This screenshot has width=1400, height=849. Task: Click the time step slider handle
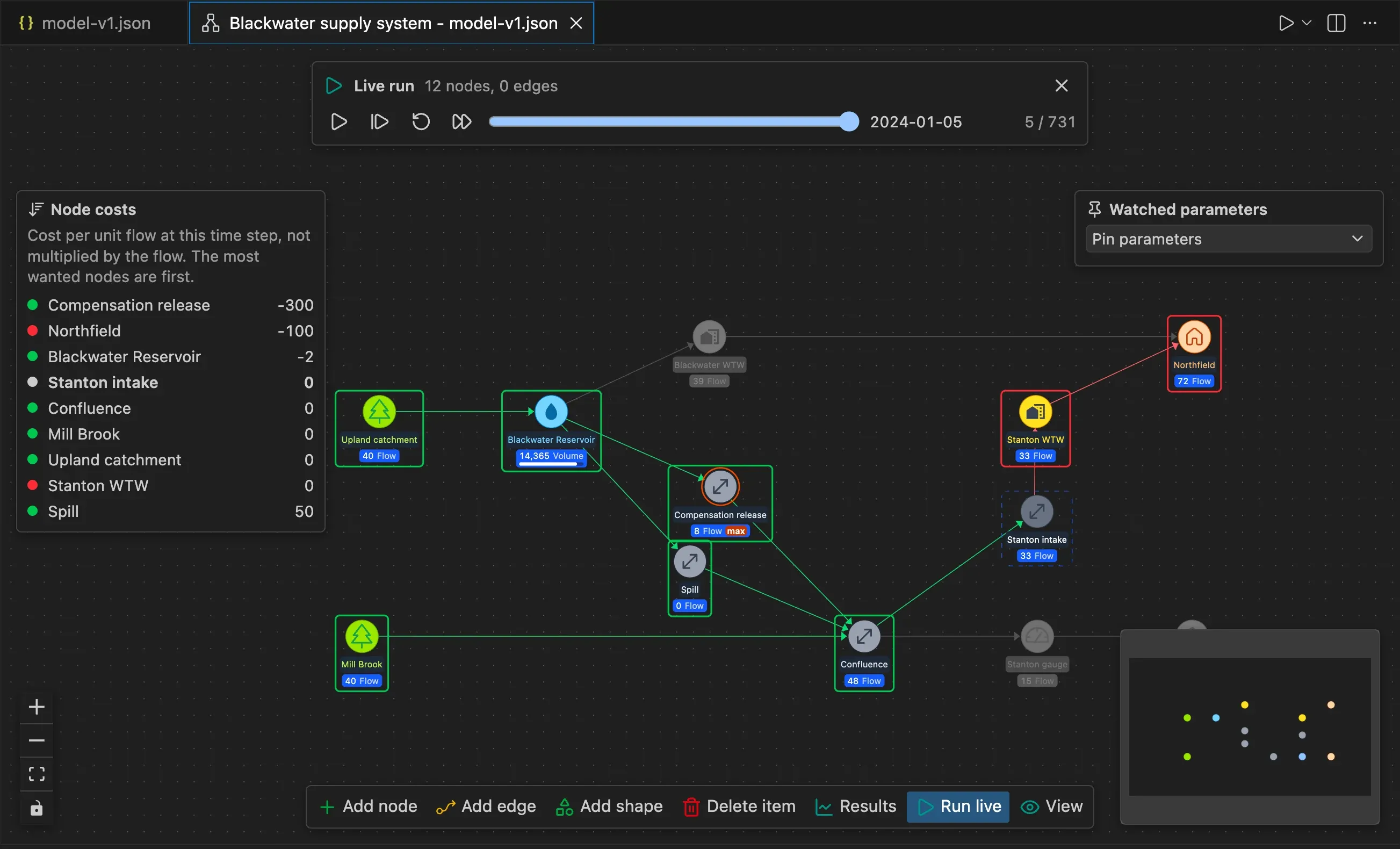[x=849, y=121]
